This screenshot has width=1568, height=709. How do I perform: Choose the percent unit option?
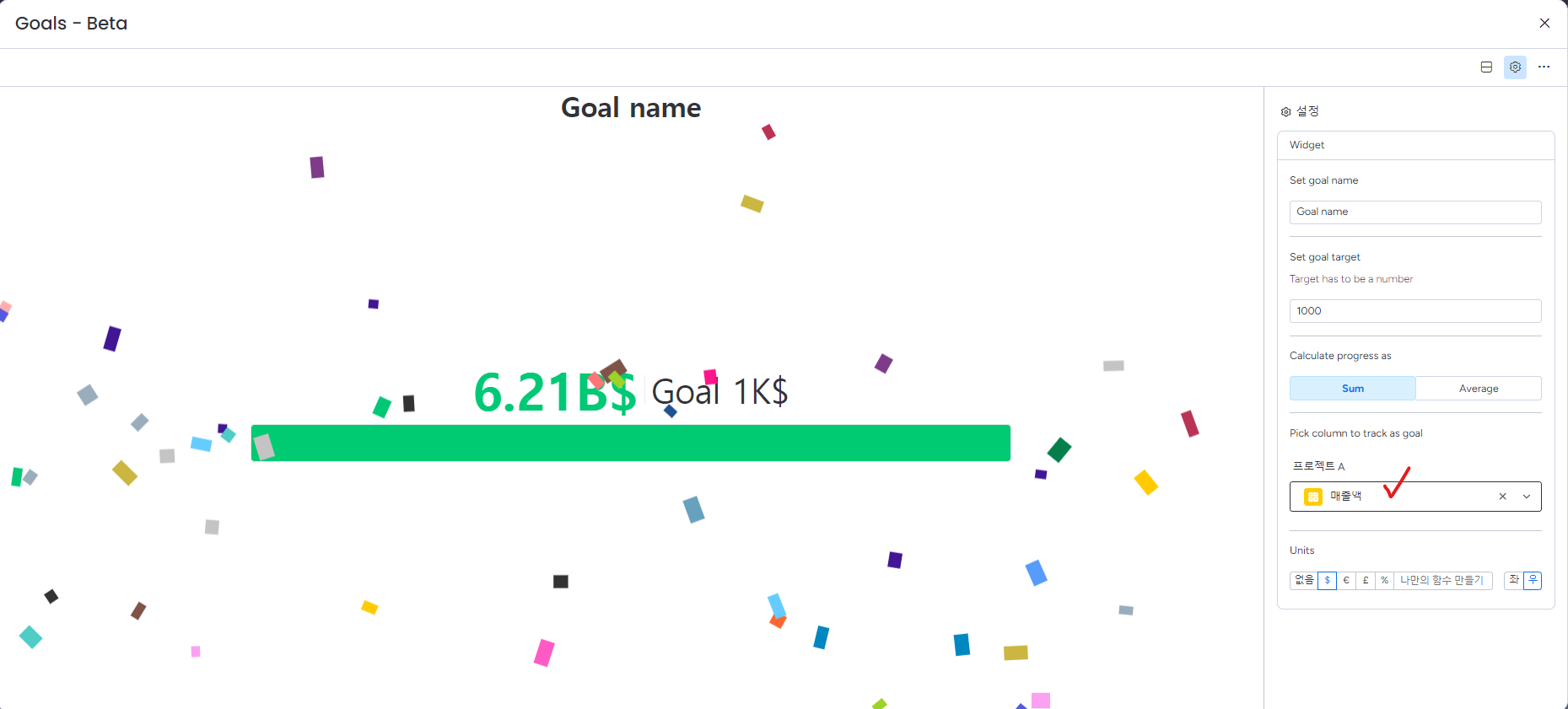coord(1384,580)
